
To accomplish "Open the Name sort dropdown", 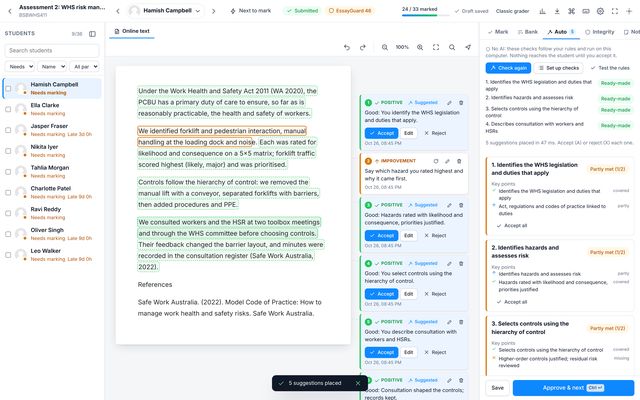I will coord(52,67).
